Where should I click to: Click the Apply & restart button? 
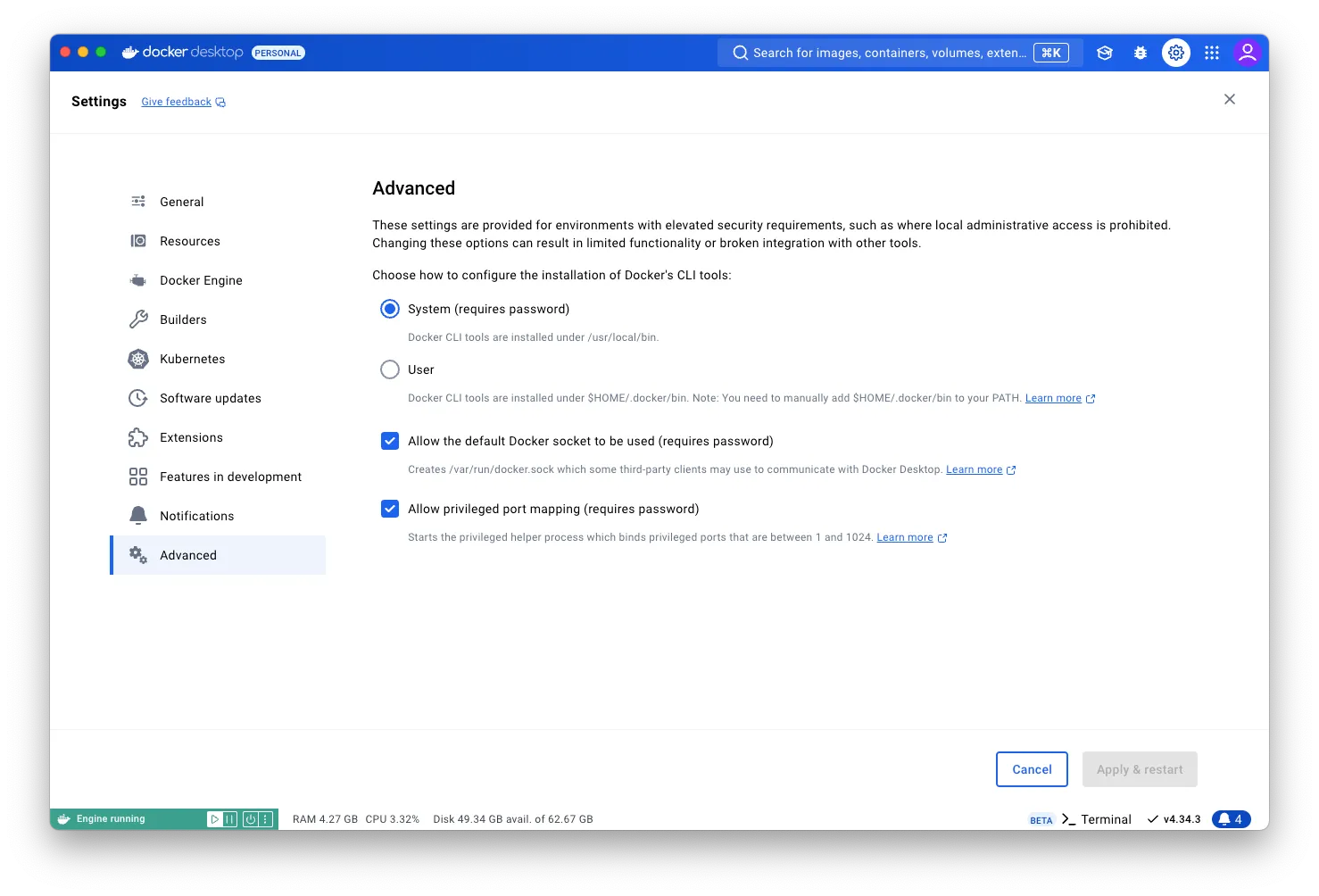click(1140, 769)
